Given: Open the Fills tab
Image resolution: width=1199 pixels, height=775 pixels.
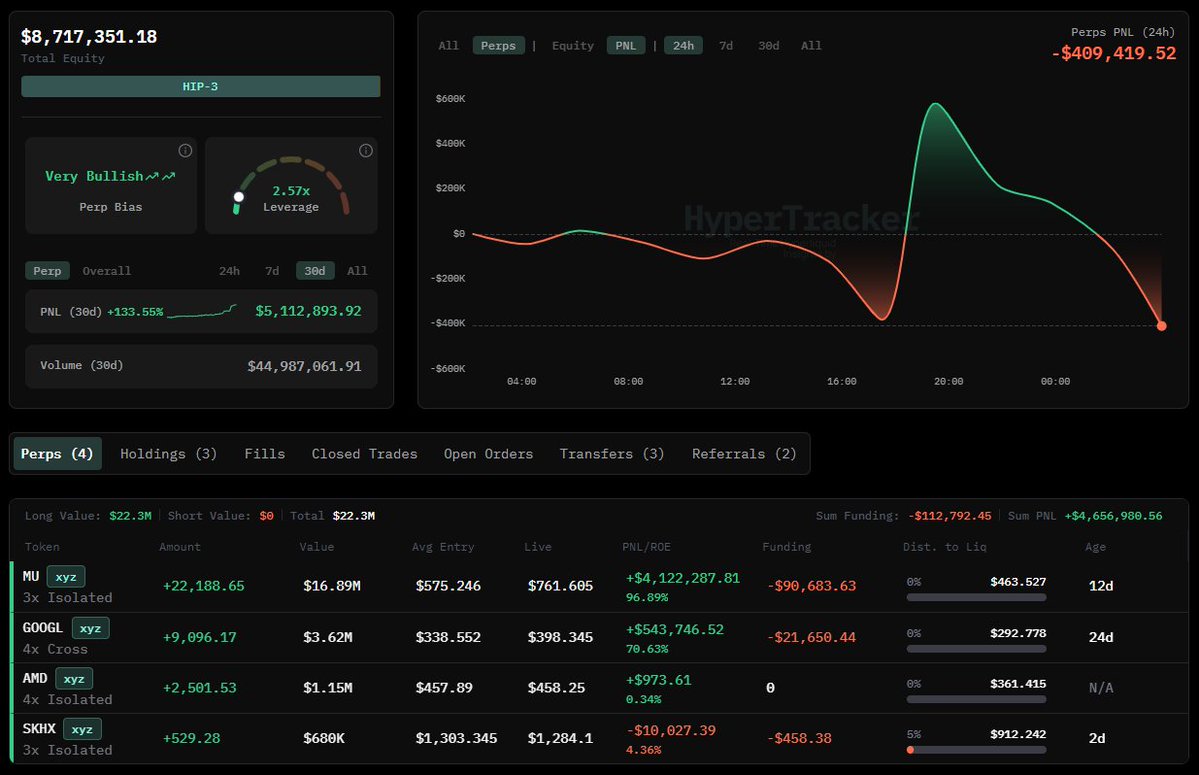Looking at the screenshot, I should 265,454.
